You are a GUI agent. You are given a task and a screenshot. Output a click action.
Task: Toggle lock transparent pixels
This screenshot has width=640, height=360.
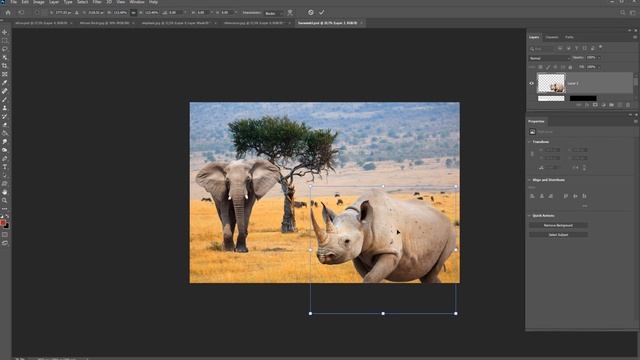tap(540, 67)
